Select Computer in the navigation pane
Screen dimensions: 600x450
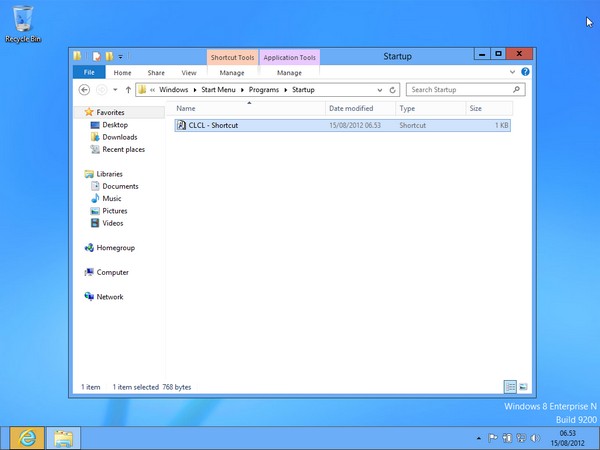[106, 272]
